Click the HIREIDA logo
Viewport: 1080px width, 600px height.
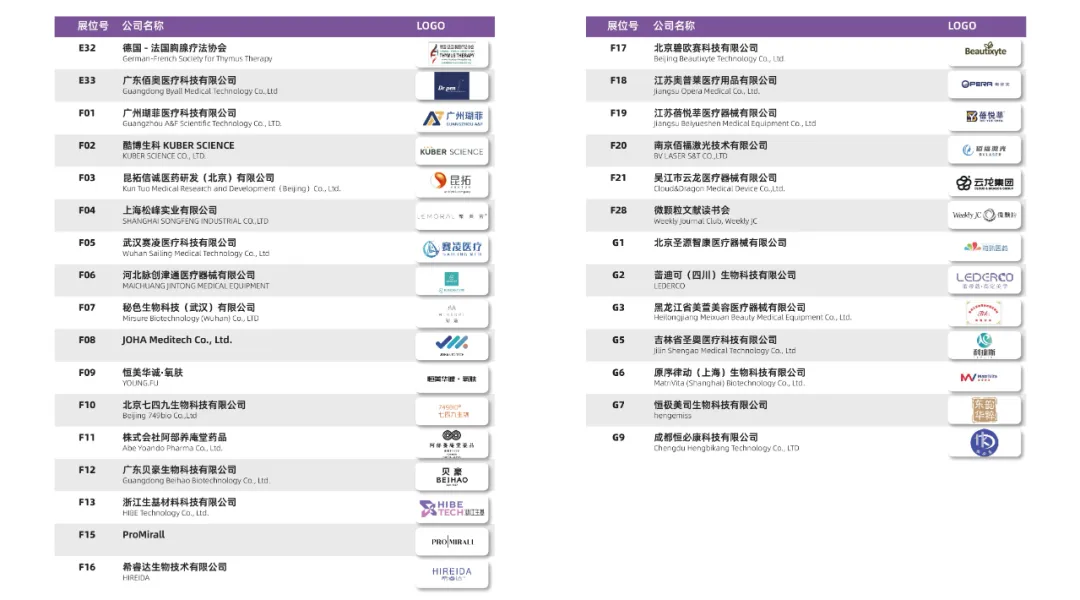click(452, 573)
